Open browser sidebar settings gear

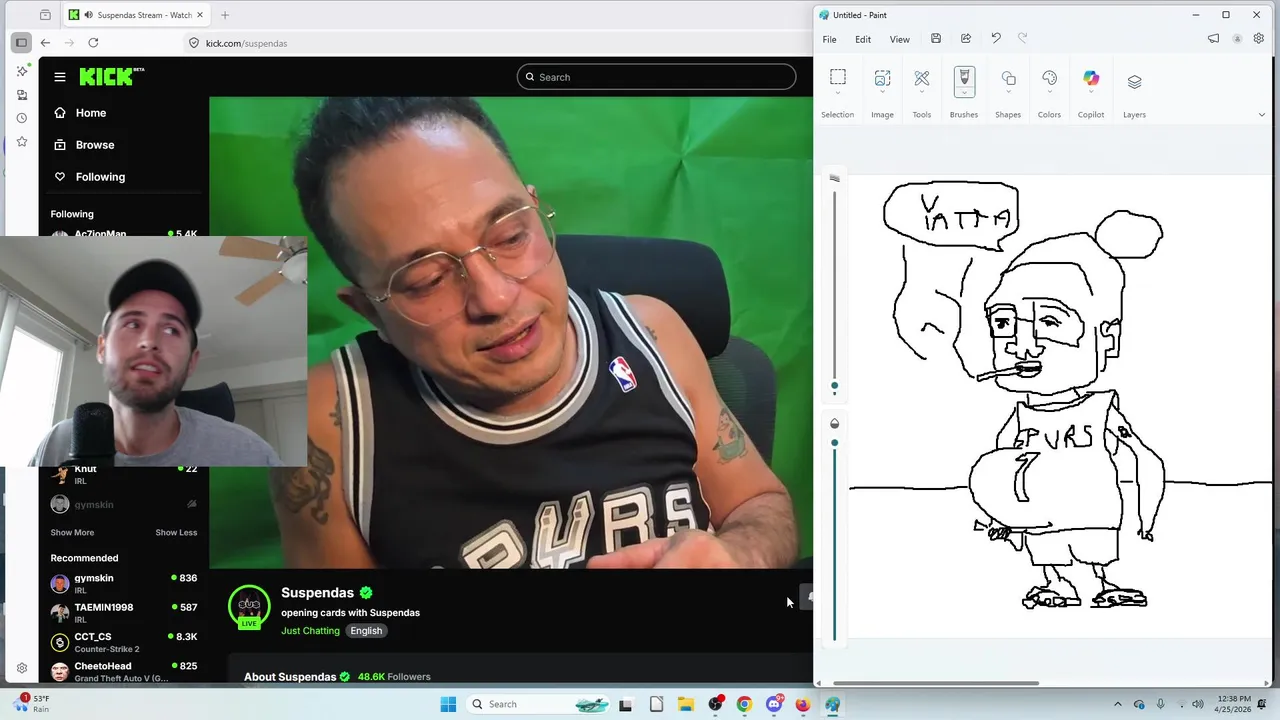tap(22, 668)
